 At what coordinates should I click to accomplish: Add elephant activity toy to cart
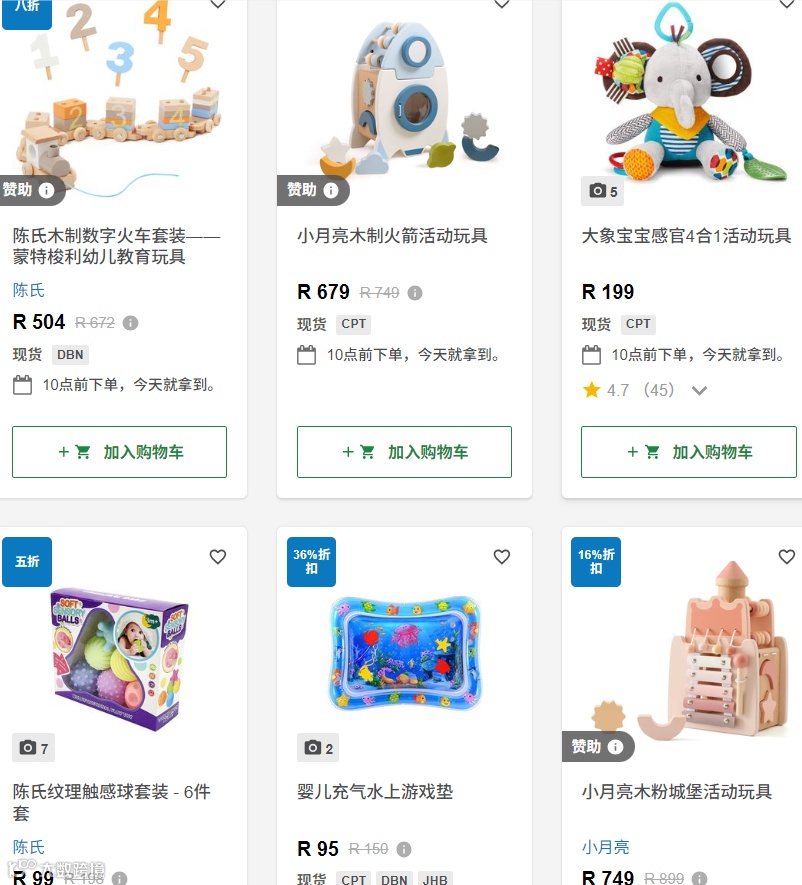(x=689, y=452)
